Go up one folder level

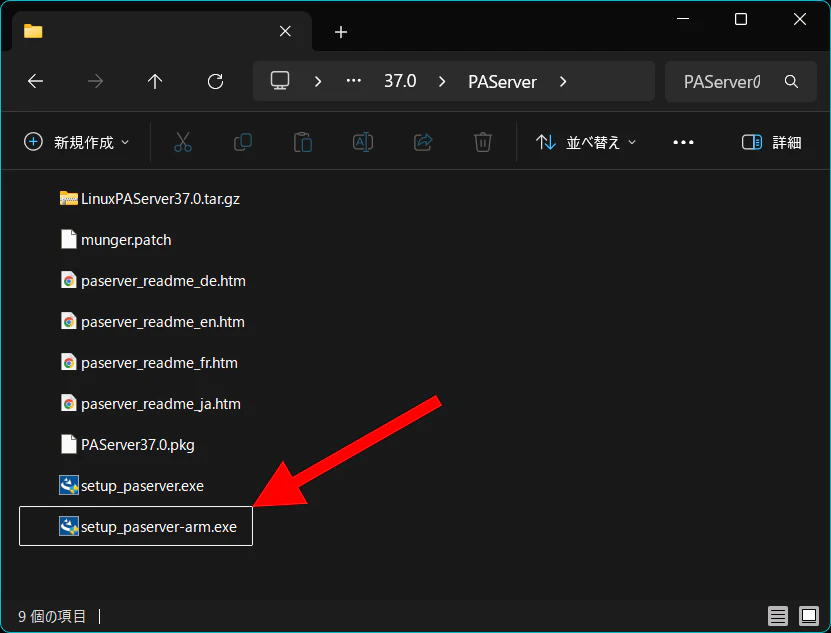(x=155, y=81)
